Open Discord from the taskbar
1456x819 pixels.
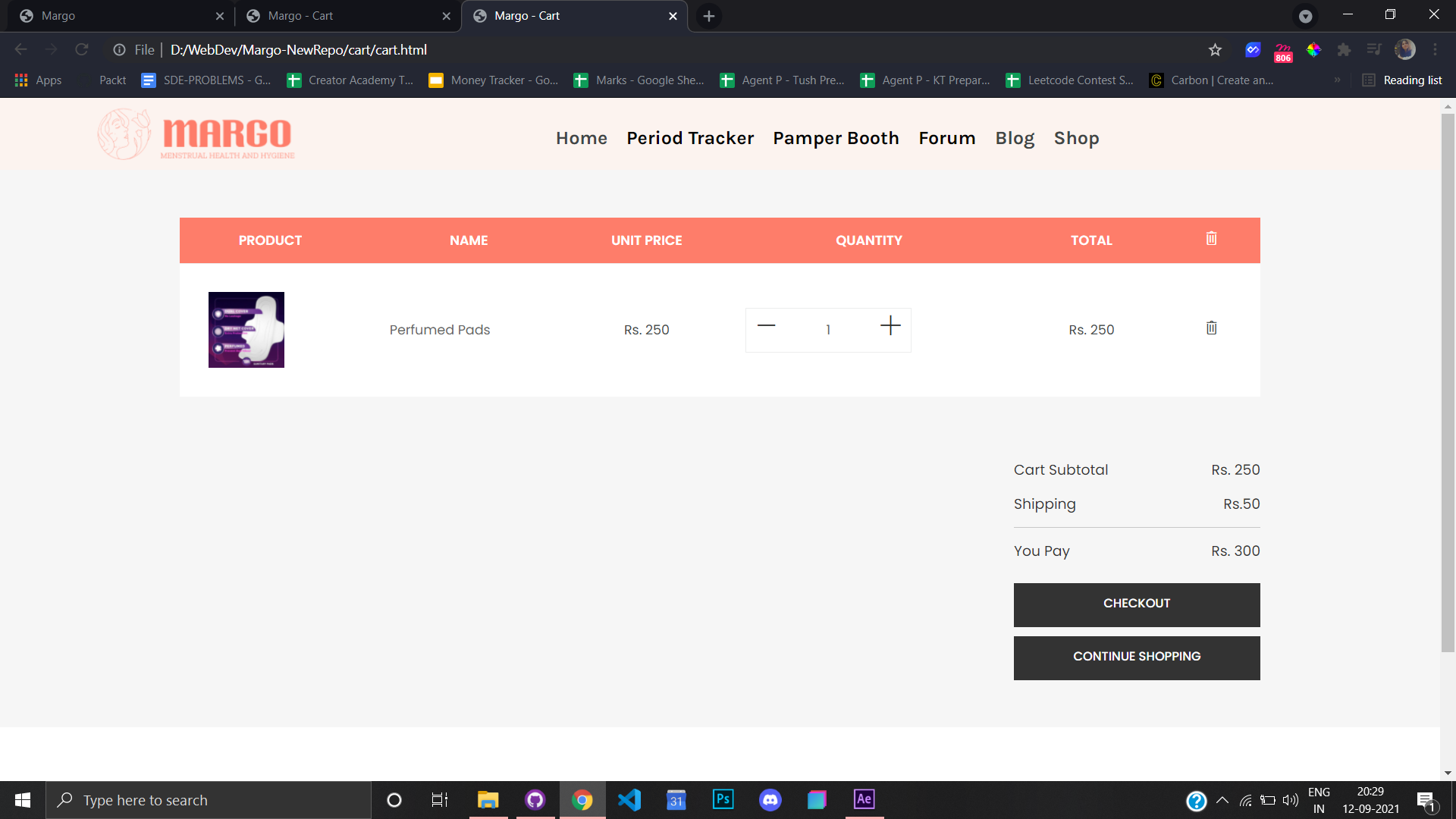(770, 800)
